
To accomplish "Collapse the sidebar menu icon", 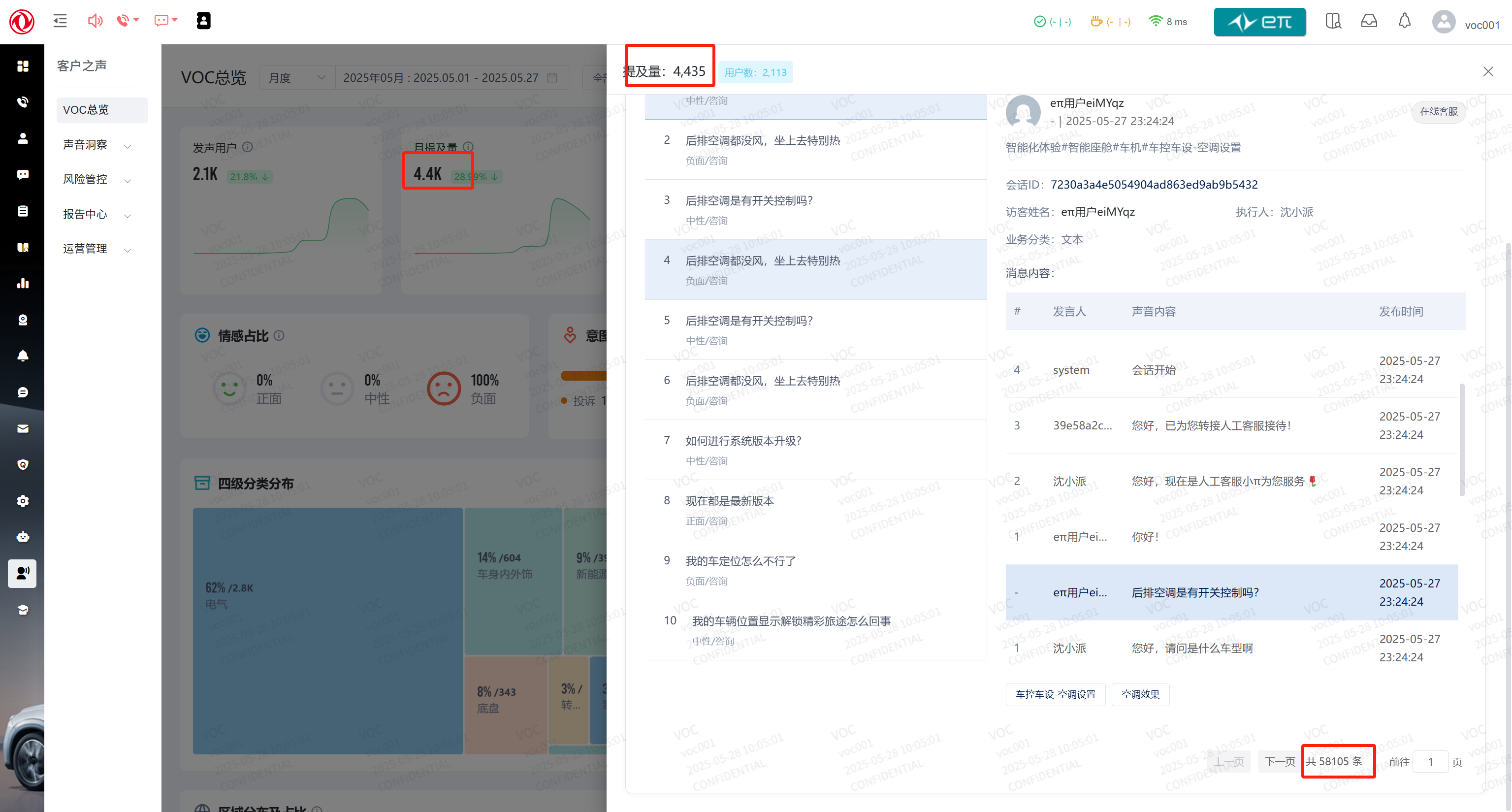I will pos(60,21).
